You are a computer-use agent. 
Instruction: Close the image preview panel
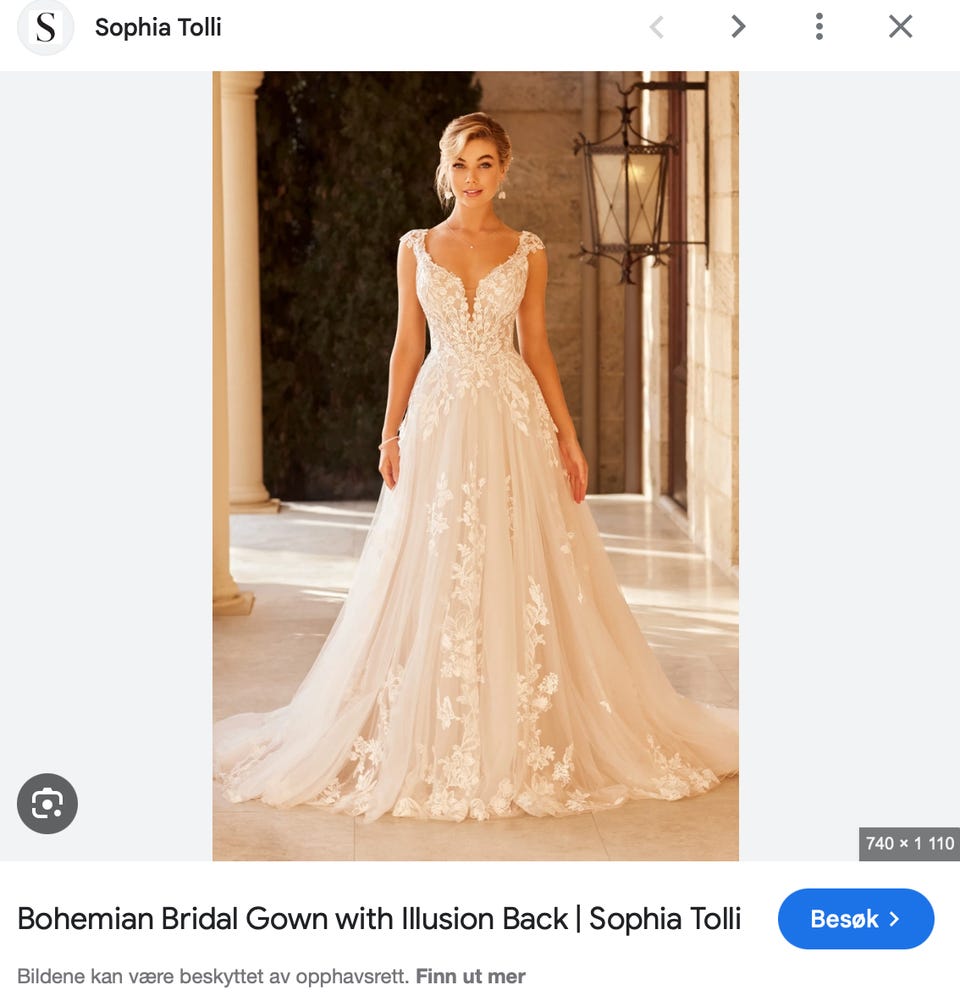coord(900,27)
